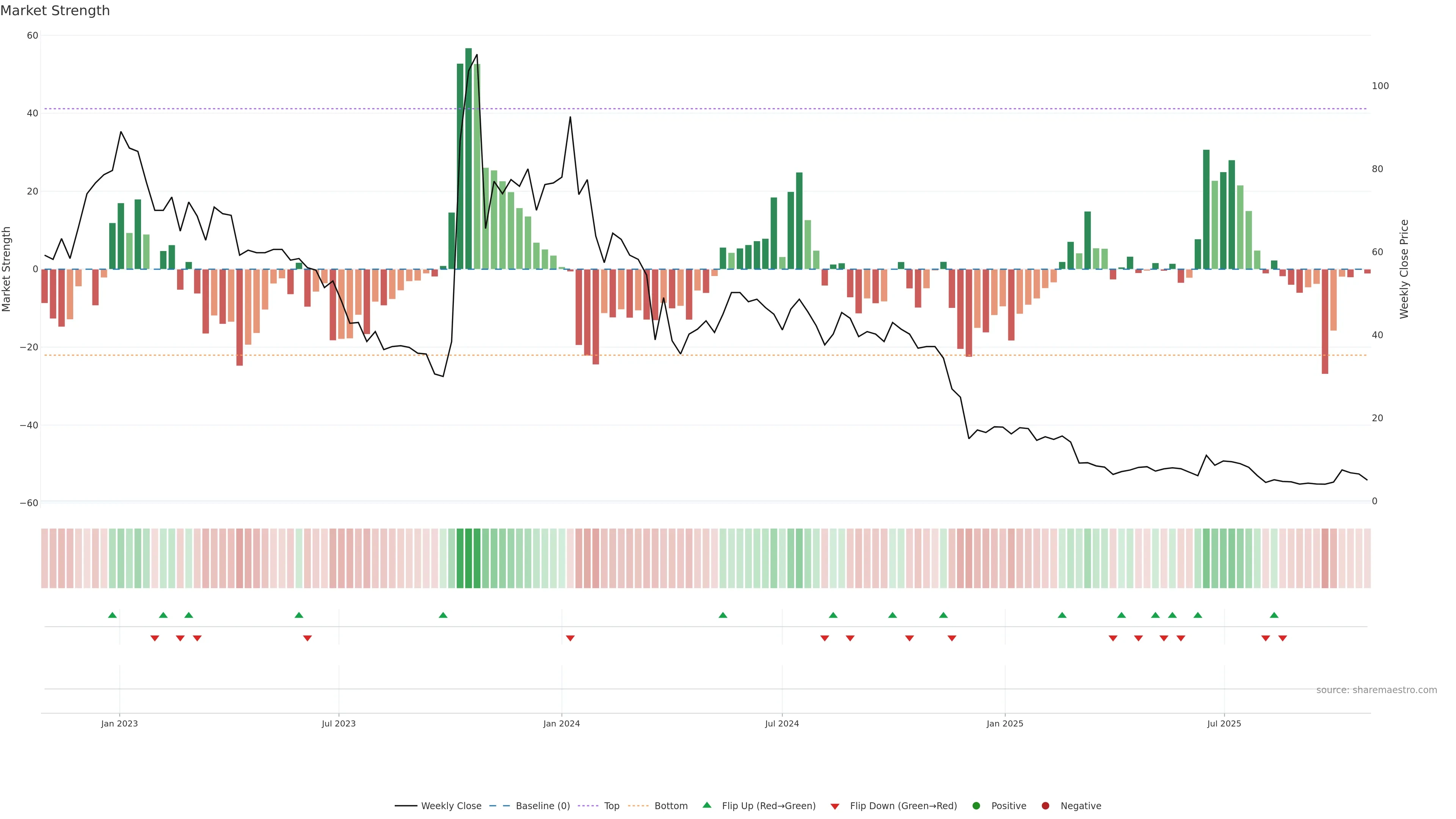This screenshot has height=819, width=1456.
Task: Click the sharemaestro.com source text
Action: [1376, 690]
